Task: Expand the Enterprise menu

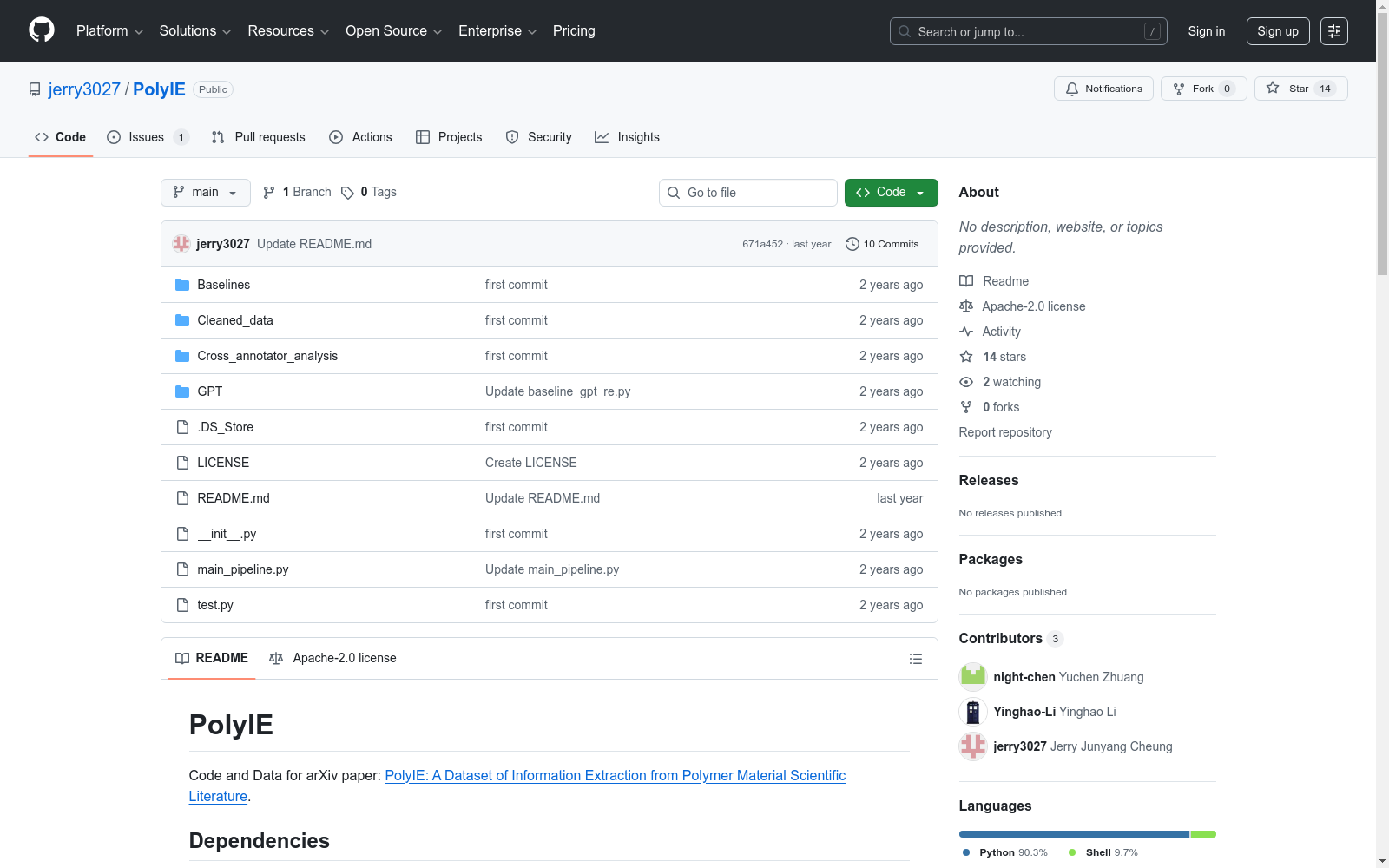Action: coord(497,31)
